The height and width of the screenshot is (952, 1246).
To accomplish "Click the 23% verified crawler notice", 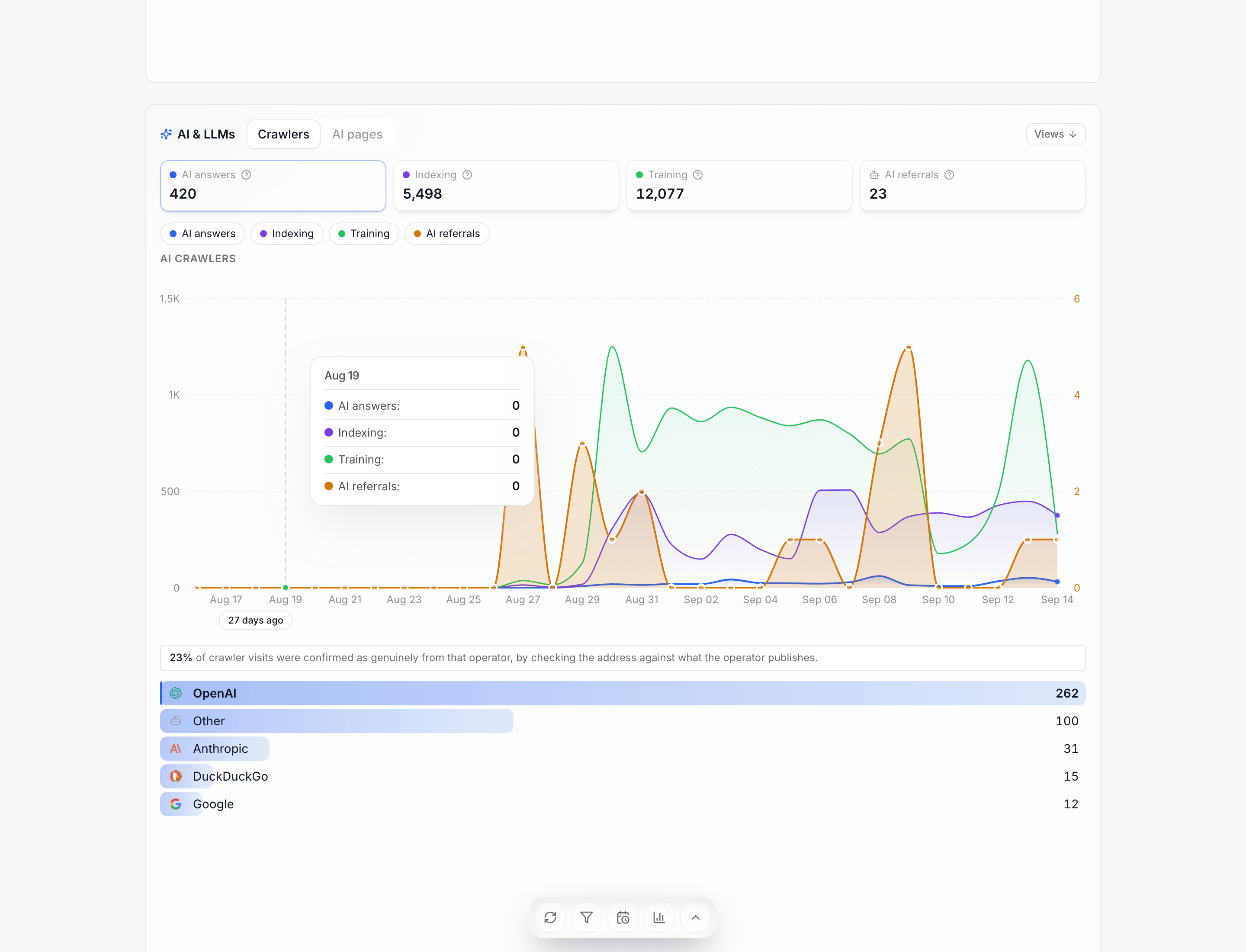I will point(623,658).
